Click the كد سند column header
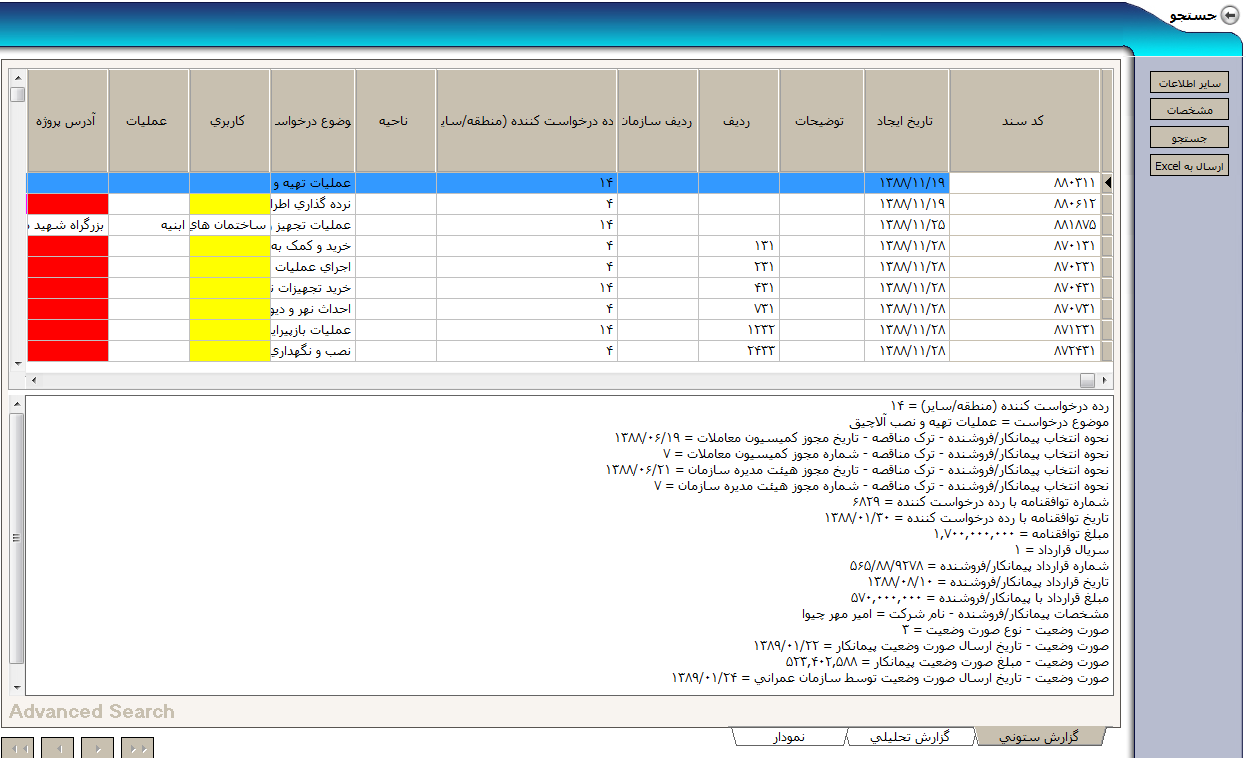 (x=1023, y=121)
